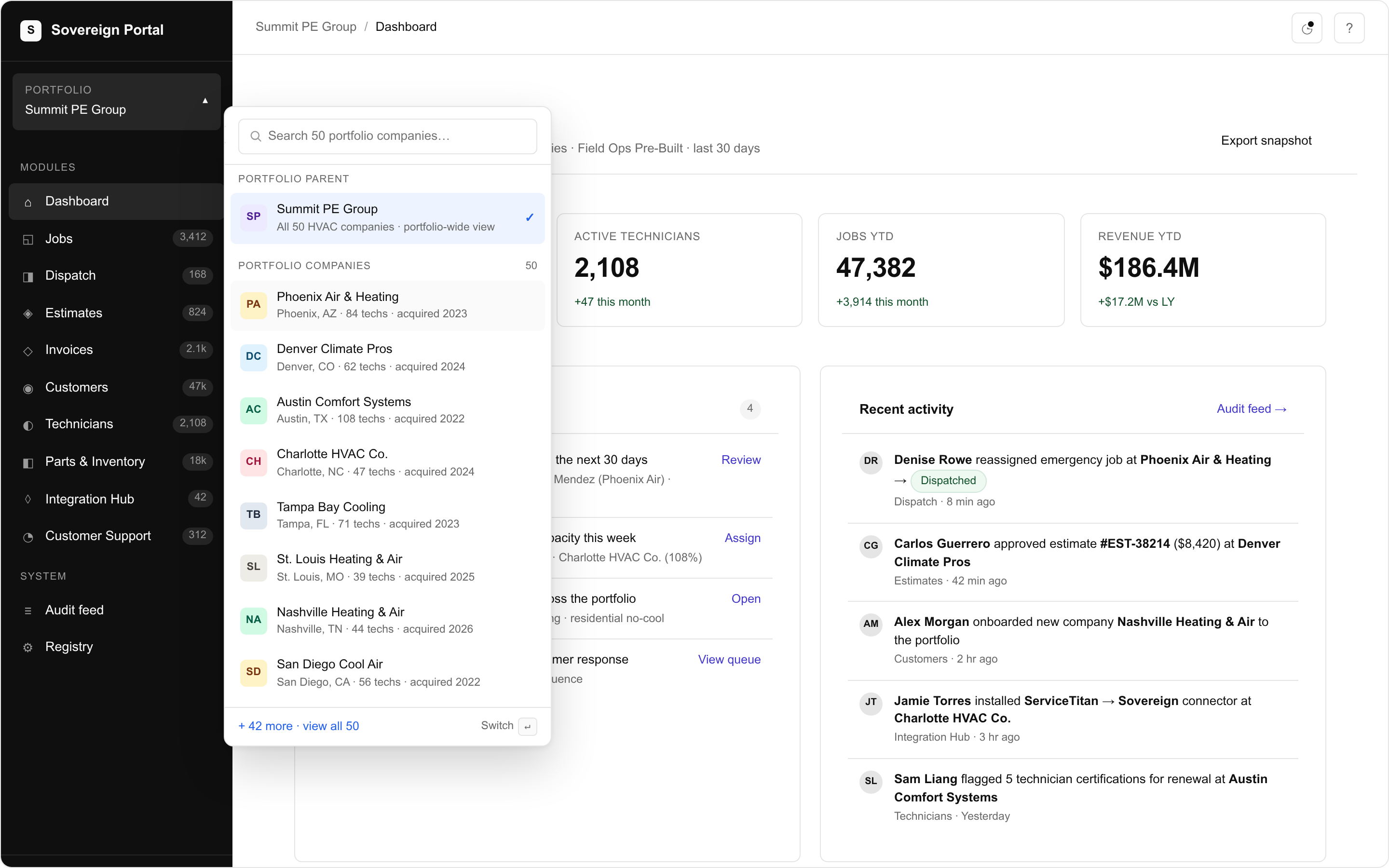The width and height of the screenshot is (1389, 868).
Task: Click the SP avatar for Summit PE Group
Action: point(253,217)
